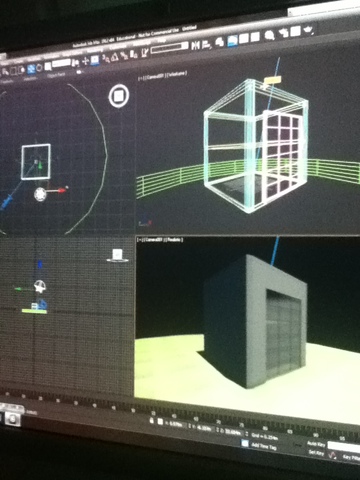Click the Use Pivot Point Center icon
The width and height of the screenshot is (360, 480).
coord(75,63)
